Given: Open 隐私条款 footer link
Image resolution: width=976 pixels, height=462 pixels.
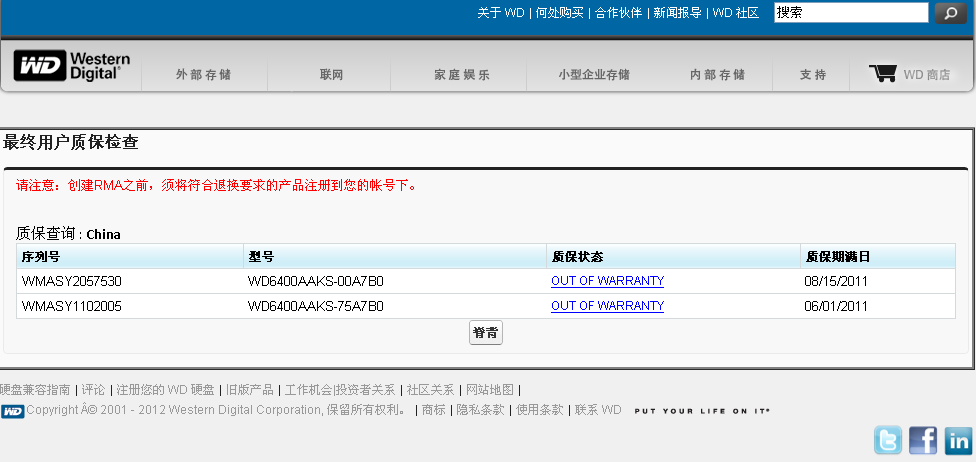Looking at the screenshot, I should [480, 410].
